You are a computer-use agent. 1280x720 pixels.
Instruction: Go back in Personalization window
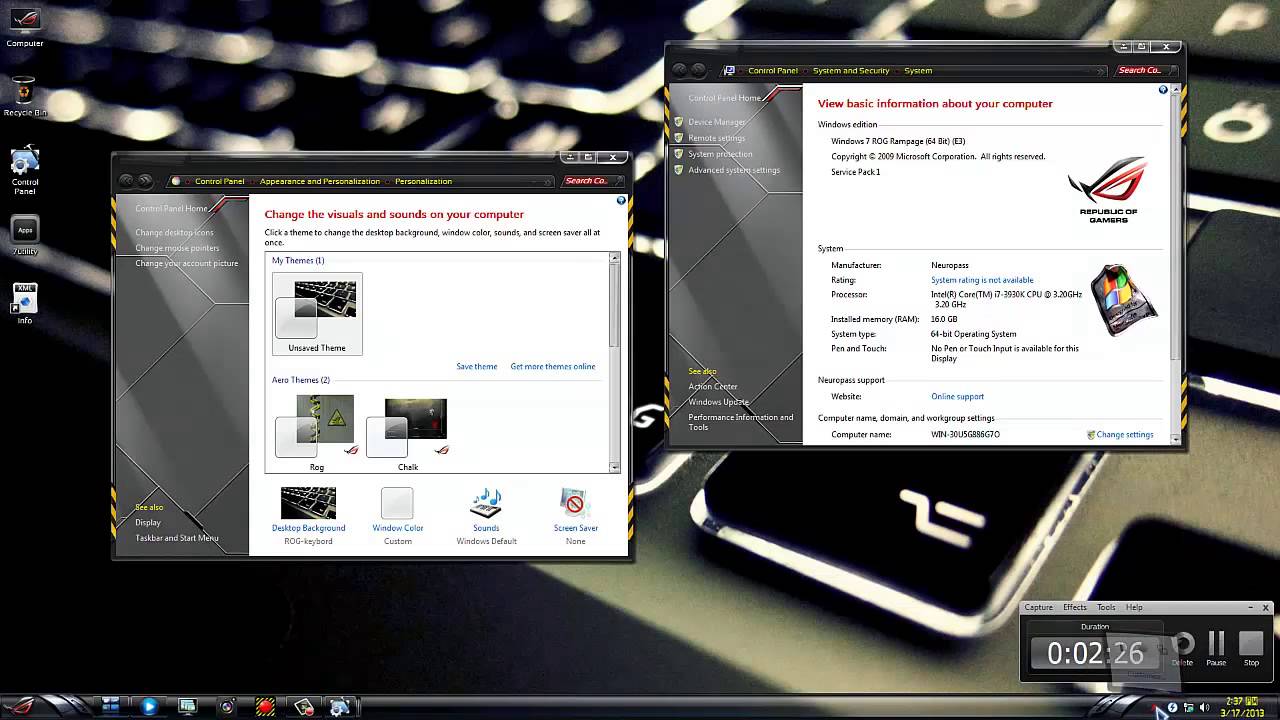click(126, 181)
